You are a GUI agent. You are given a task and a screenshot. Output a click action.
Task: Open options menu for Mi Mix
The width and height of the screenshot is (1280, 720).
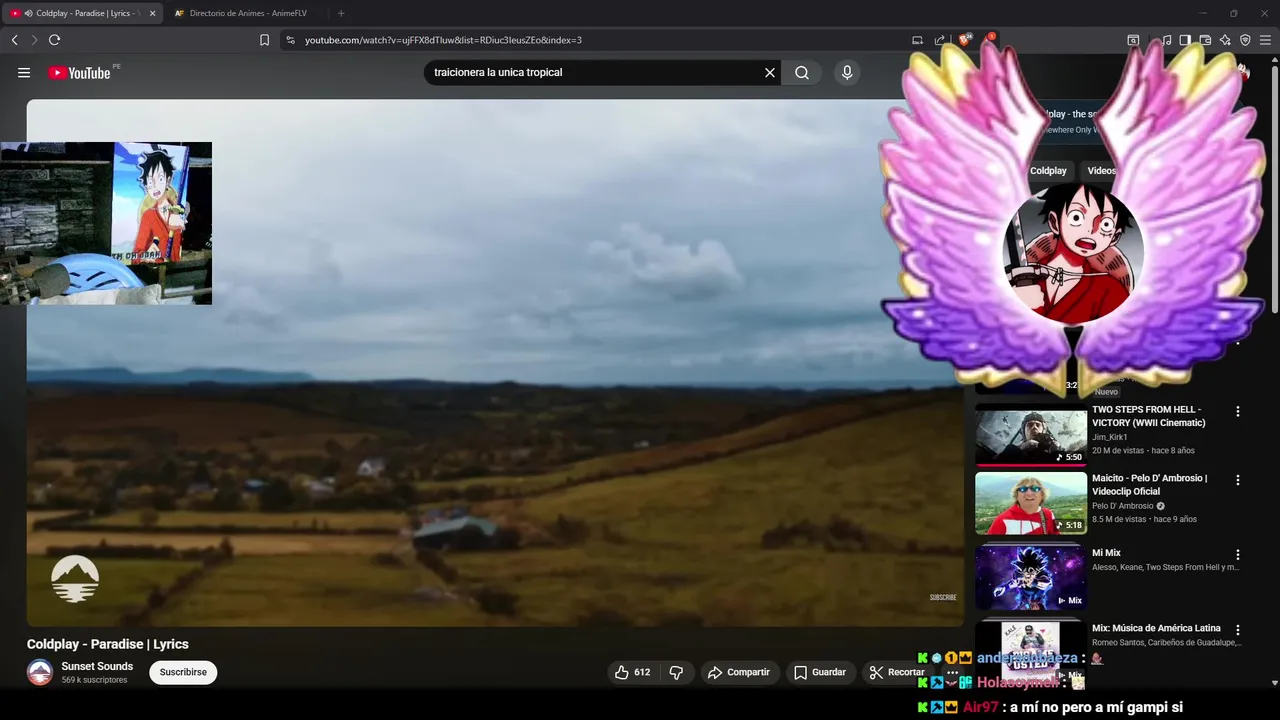1238,555
